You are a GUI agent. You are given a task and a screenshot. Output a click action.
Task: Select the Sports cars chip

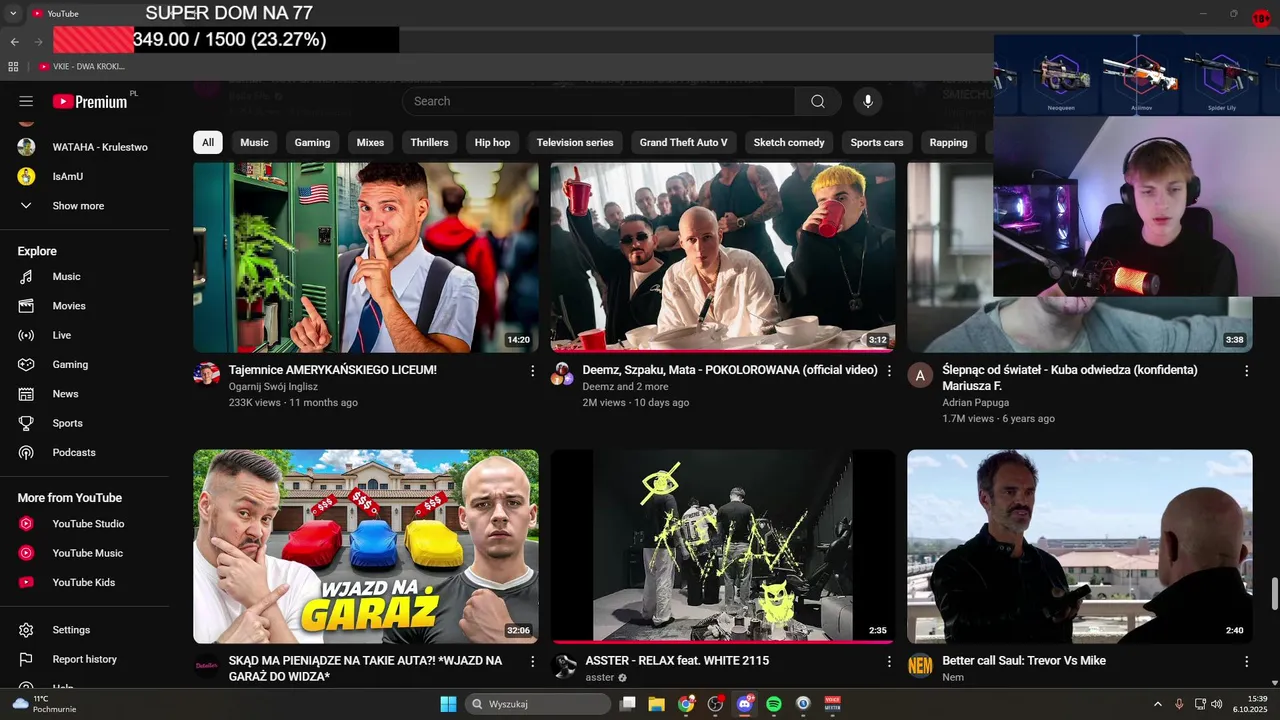(x=877, y=142)
